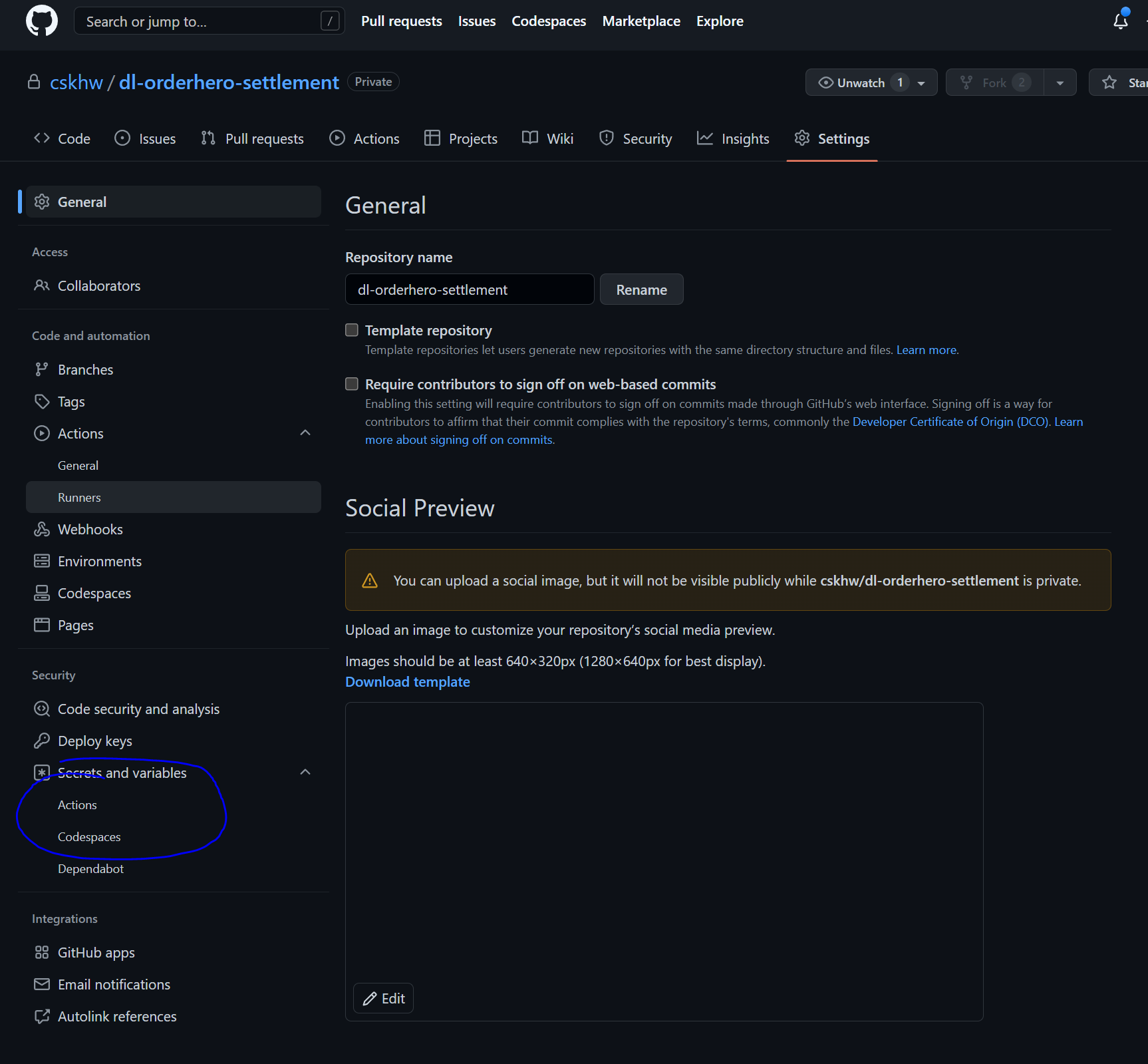This screenshot has height=1064, width=1148.
Task: Open the Unwatch dropdown arrow
Action: [x=922, y=83]
